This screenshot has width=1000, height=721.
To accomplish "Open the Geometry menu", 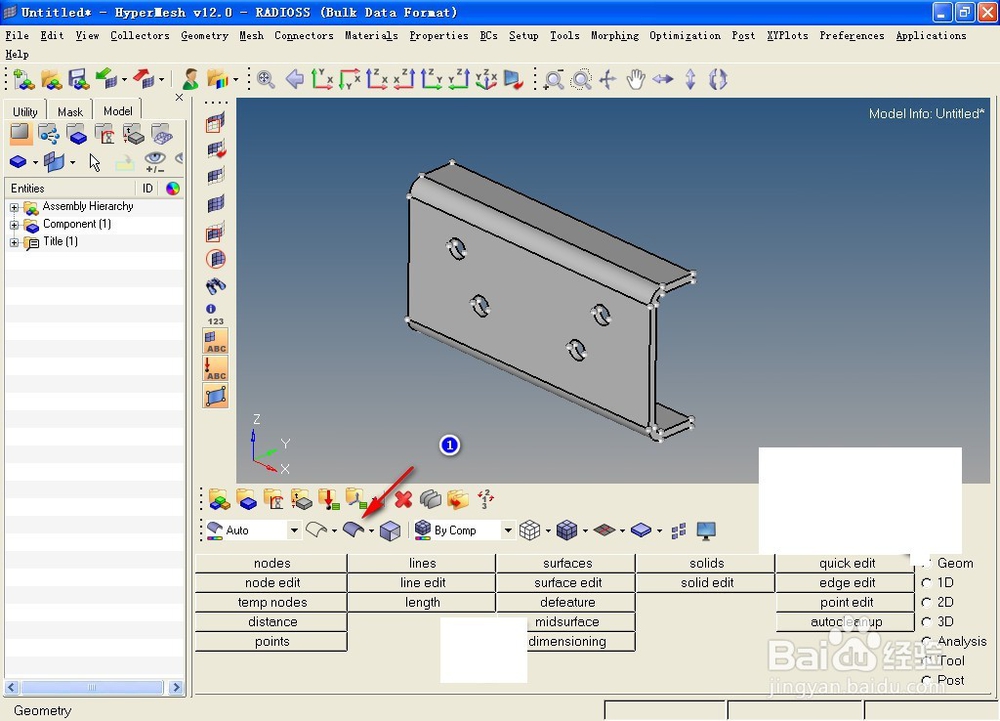I will [x=204, y=36].
